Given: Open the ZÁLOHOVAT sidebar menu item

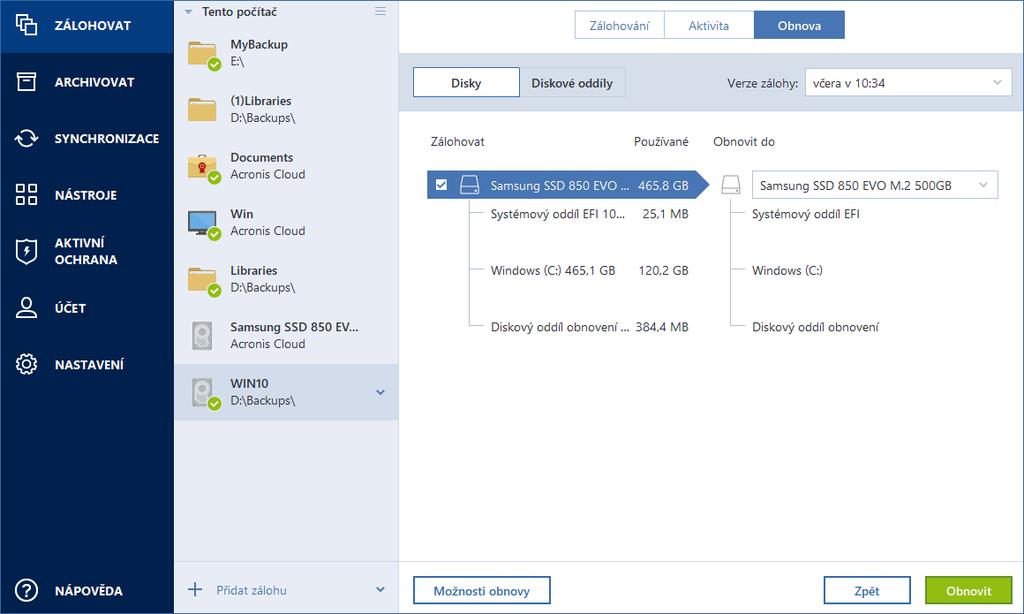Looking at the screenshot, I should pos(87,25).
